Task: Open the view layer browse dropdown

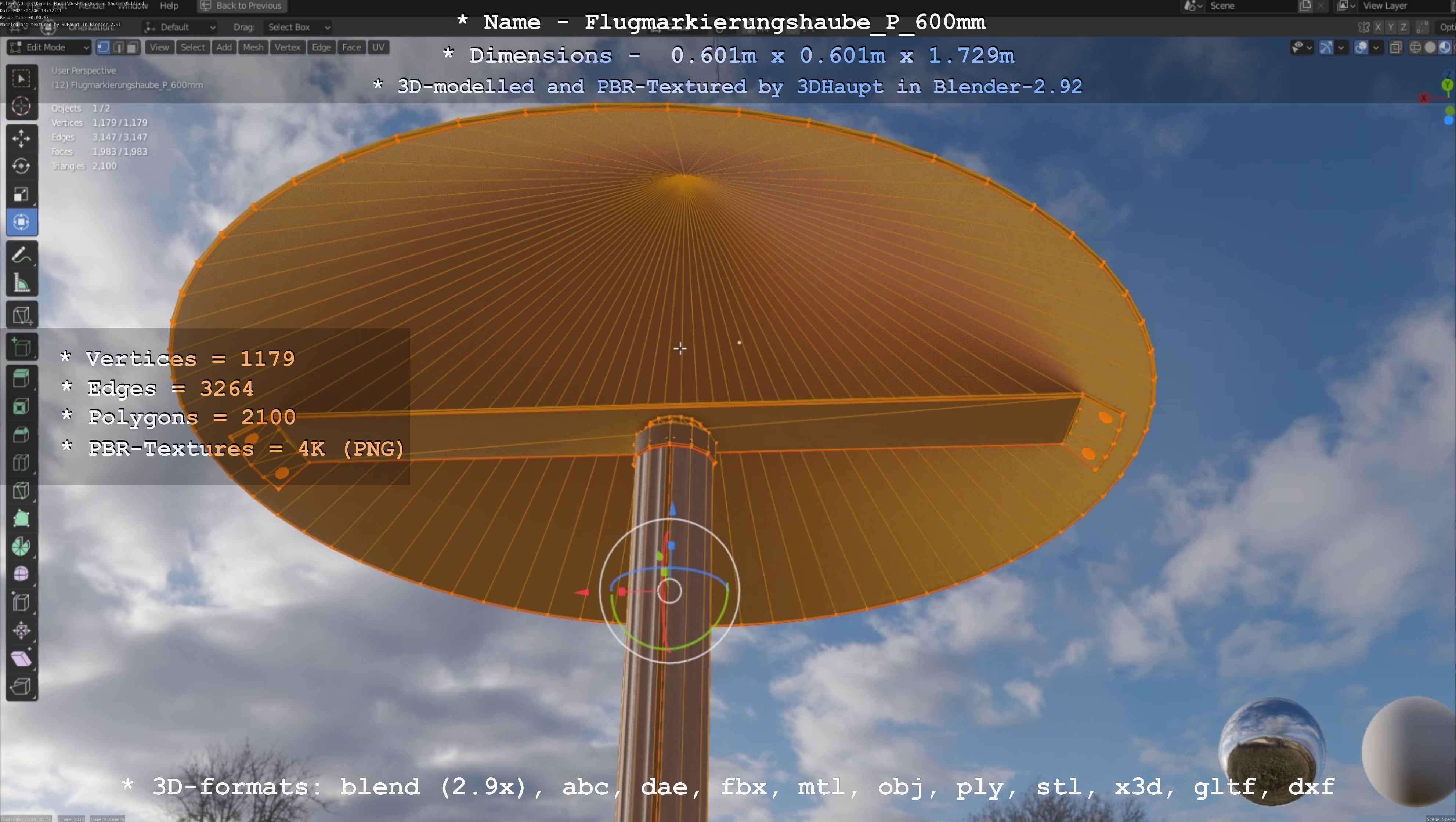Action: click(1346, 6)
